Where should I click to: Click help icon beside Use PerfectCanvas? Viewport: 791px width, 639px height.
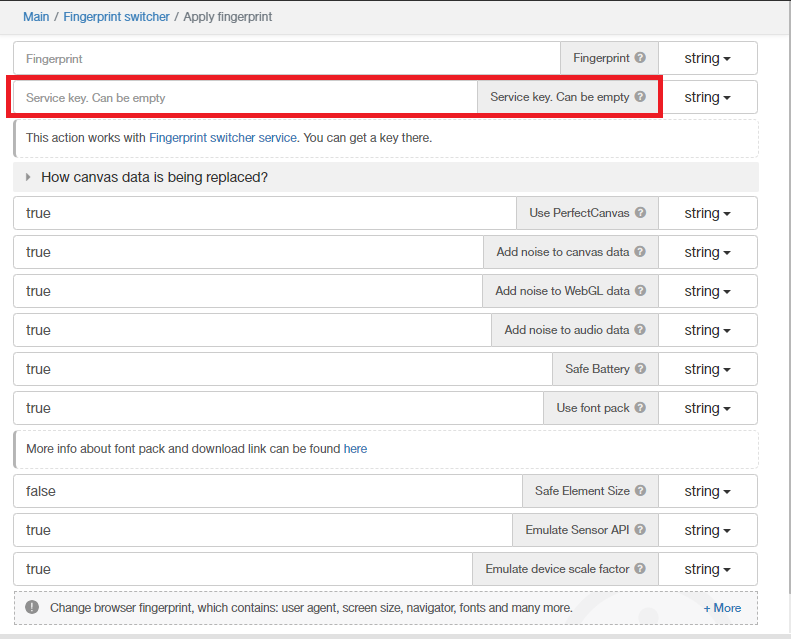coord(640,213)
